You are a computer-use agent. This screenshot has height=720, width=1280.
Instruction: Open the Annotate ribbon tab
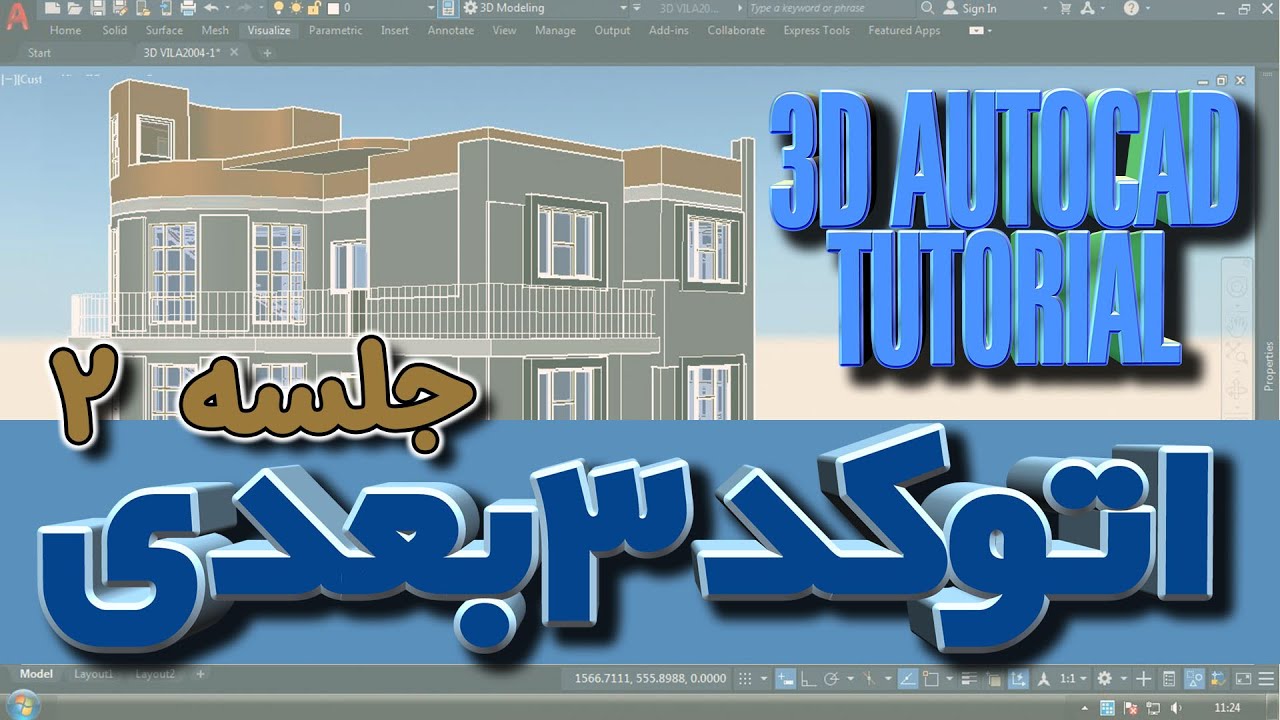coord(450,30)
